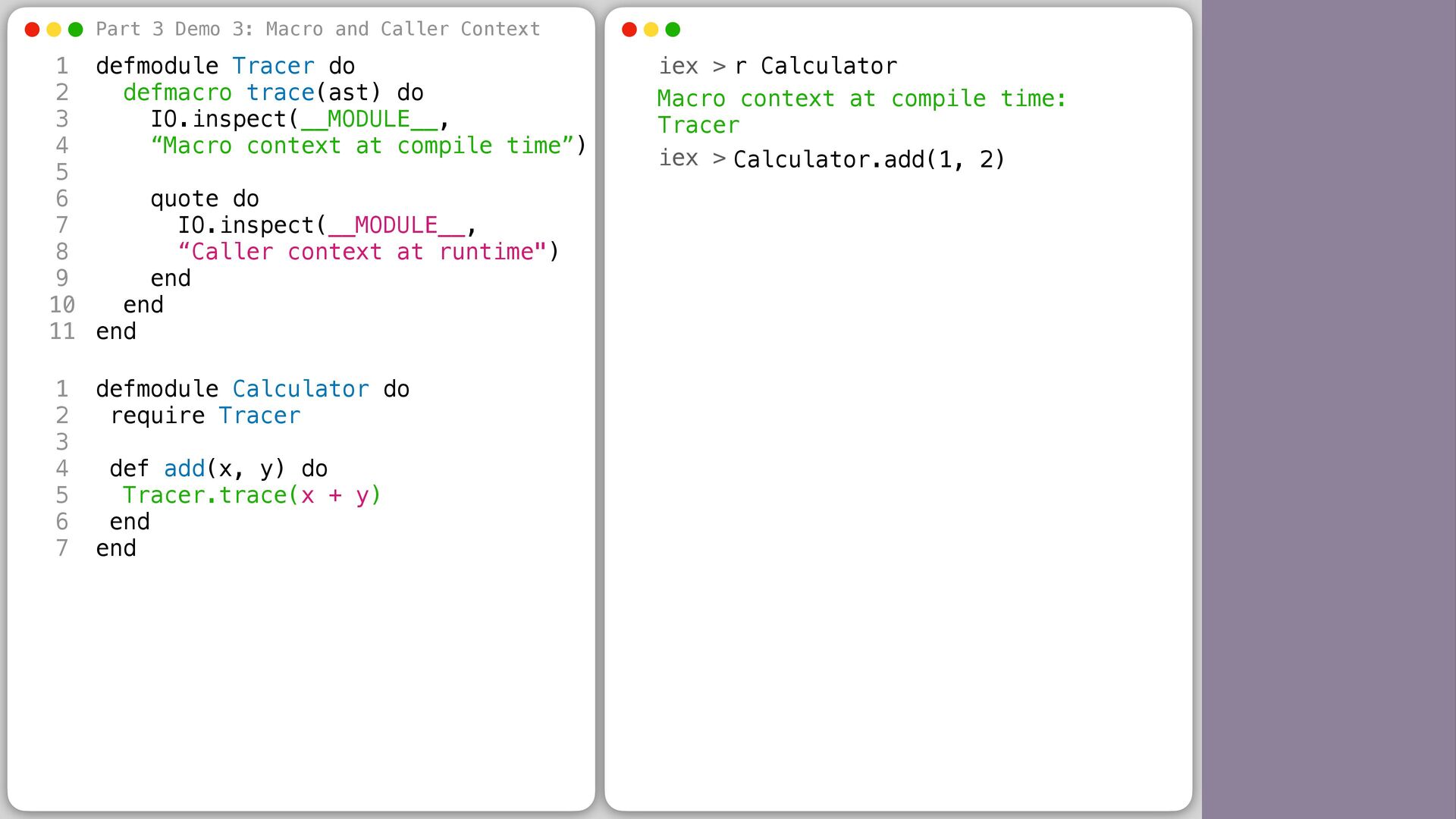Screen dimensions: 1456x819
Task: Close the left code editor window
Action: pos(32,30)
